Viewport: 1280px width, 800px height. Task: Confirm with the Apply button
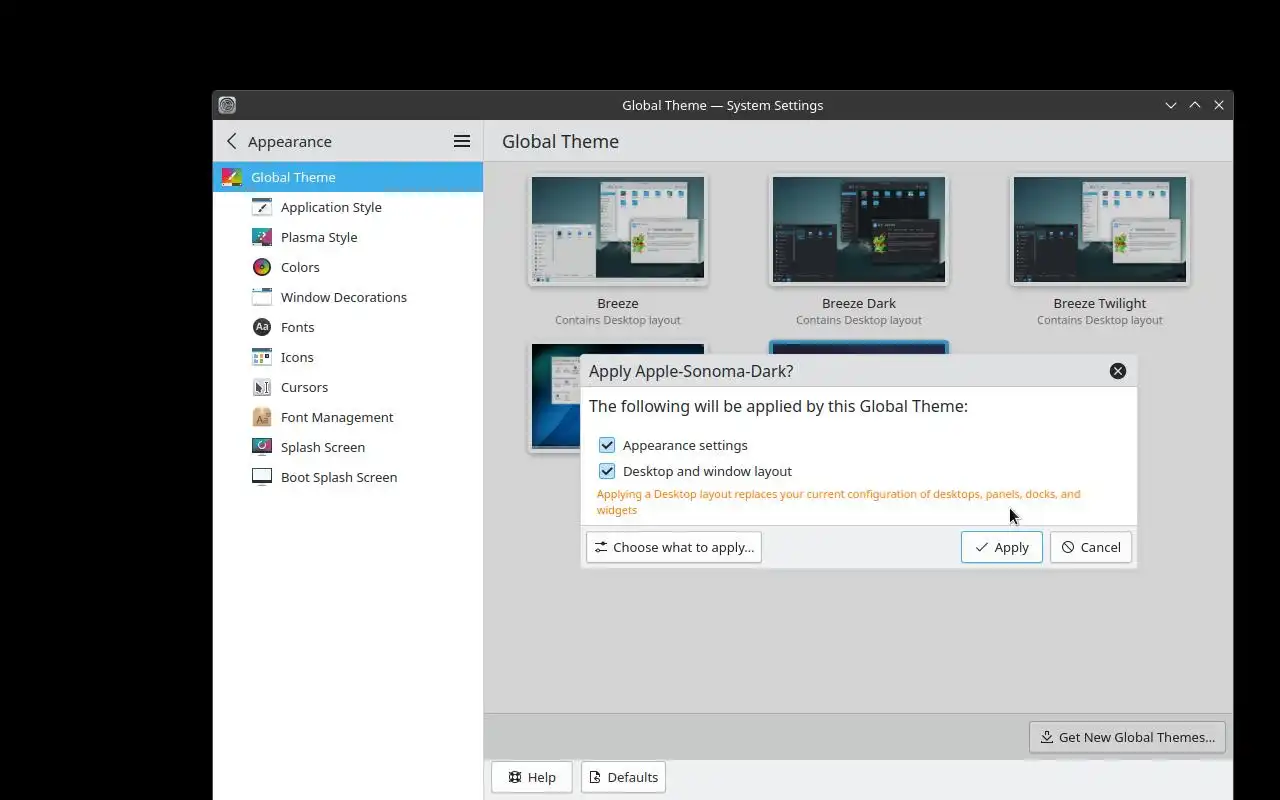point(1002,547)
